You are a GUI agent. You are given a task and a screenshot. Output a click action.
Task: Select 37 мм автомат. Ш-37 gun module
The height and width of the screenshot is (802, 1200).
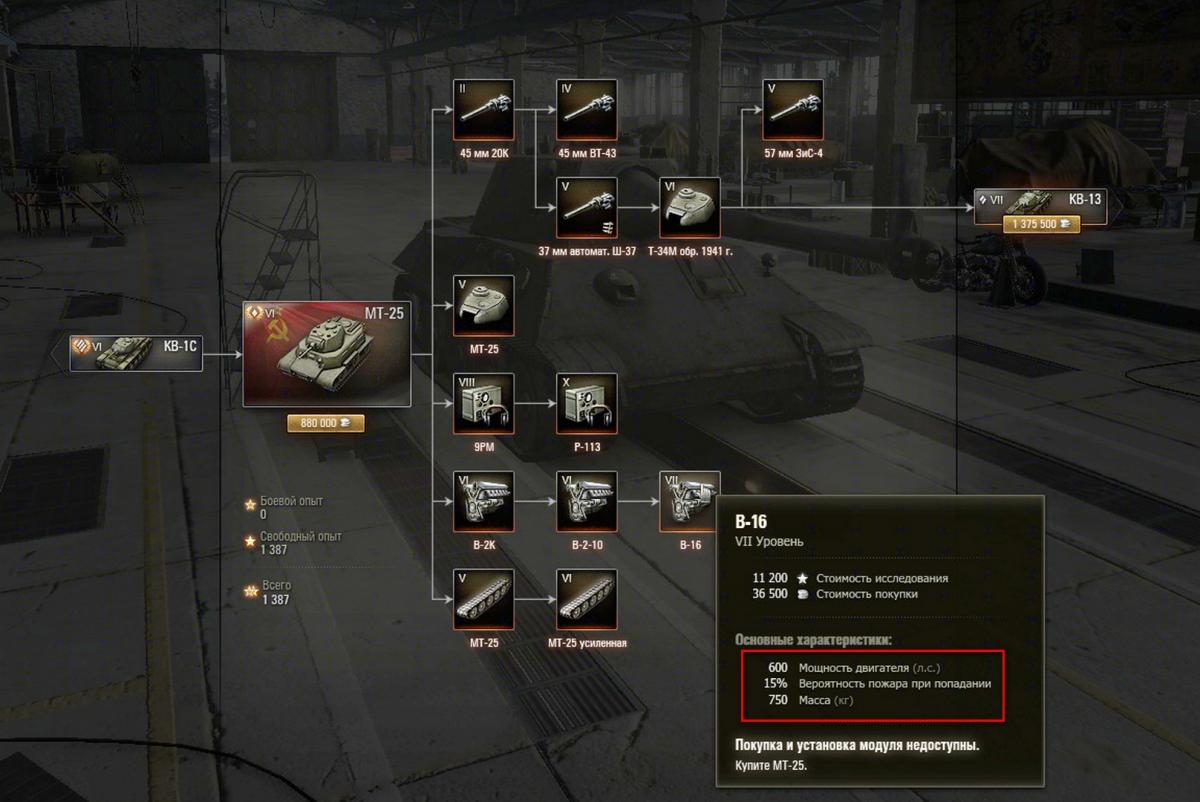[587, 208]
